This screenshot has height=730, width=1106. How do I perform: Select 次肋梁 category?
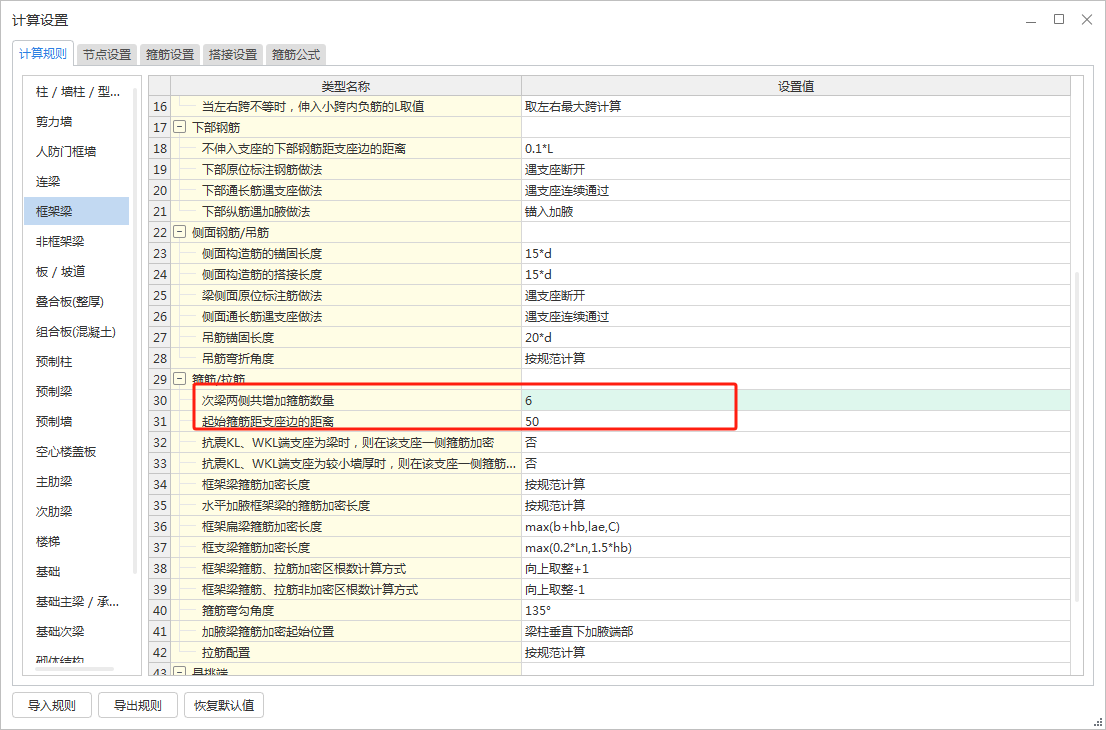(x=76, y=511)
